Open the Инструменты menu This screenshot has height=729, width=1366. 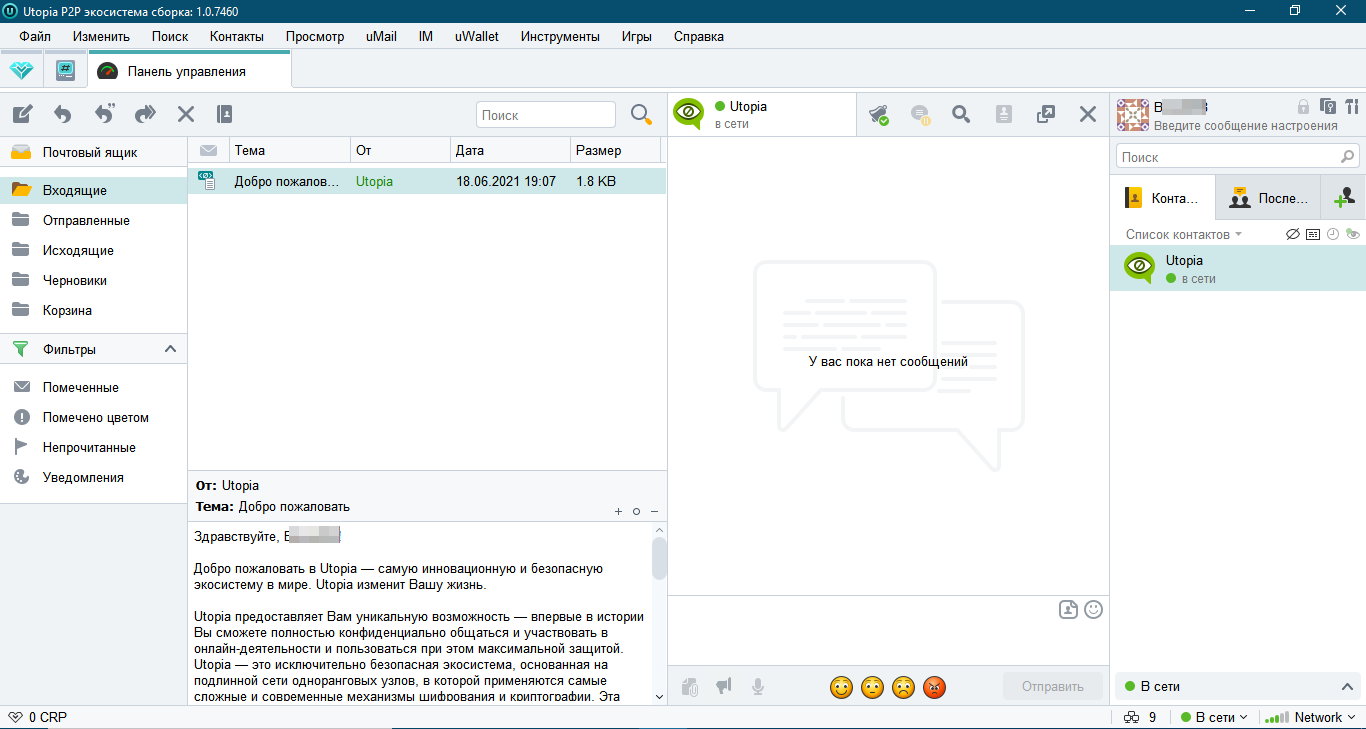[560, 36]
